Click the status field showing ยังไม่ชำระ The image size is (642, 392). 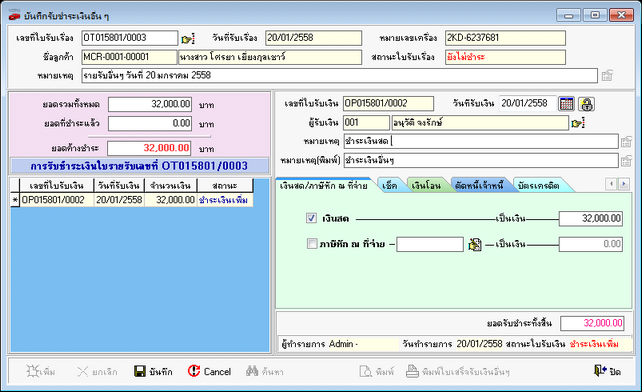tap(505, 57)
